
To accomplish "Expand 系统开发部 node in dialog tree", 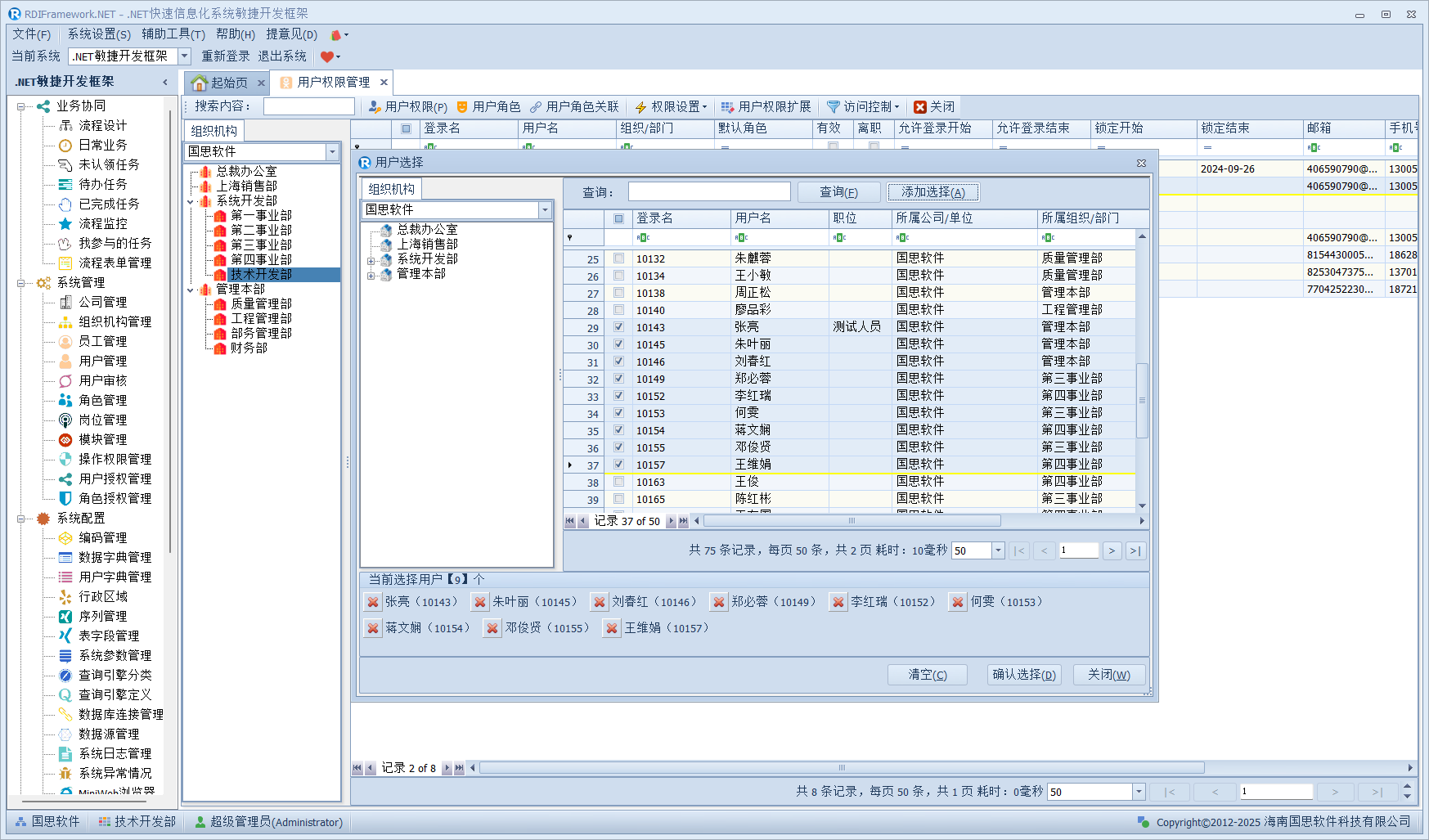I will (x=371, y=260).
